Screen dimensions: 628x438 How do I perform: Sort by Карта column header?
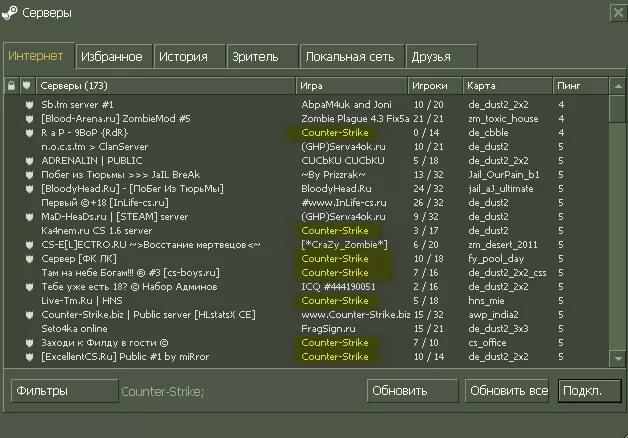click(507, 86)
